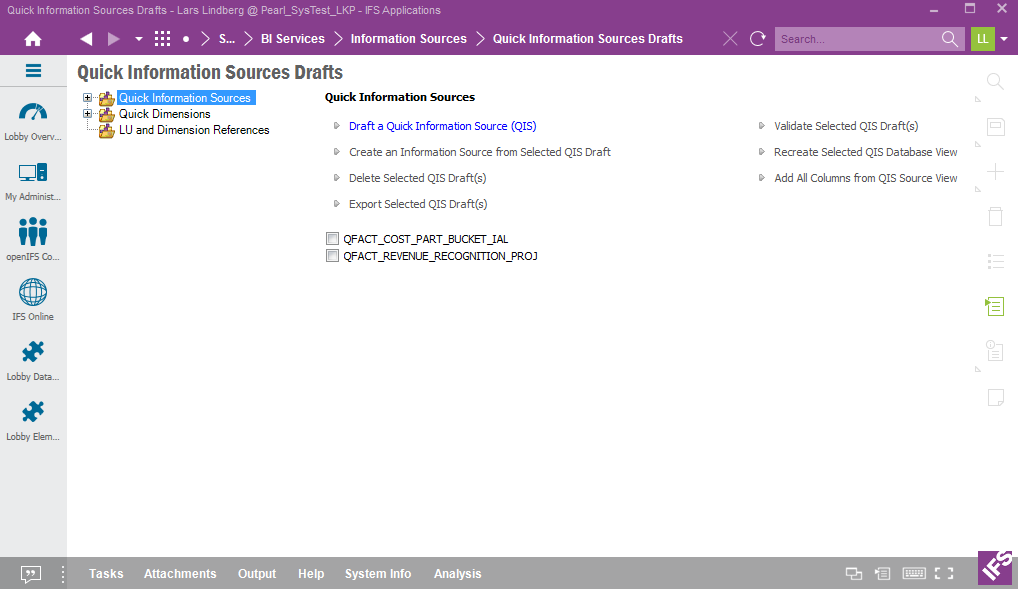Check the QFACT_REVENUE_RECOGNITION_PROJ checkbox
1018x589 pixels.
coord(332,256)
